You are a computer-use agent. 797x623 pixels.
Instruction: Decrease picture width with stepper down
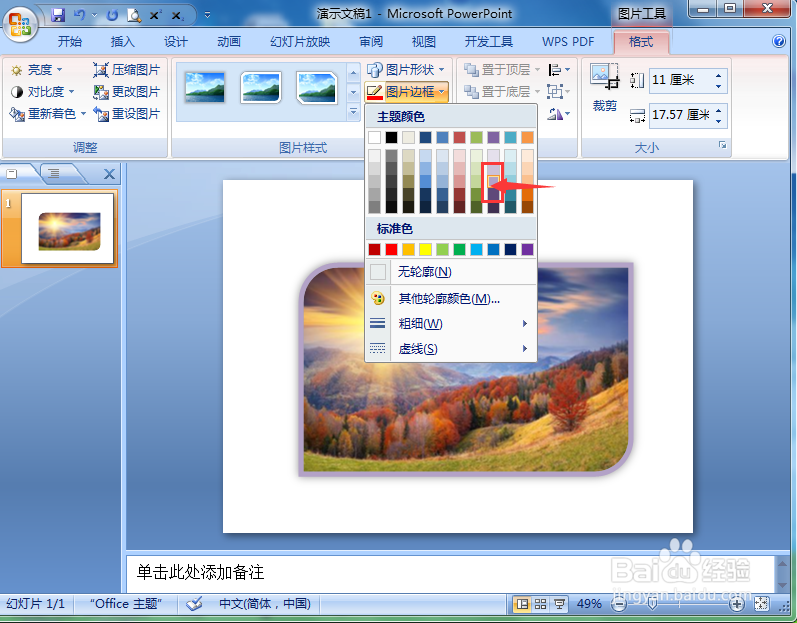[x=718, y=121]
